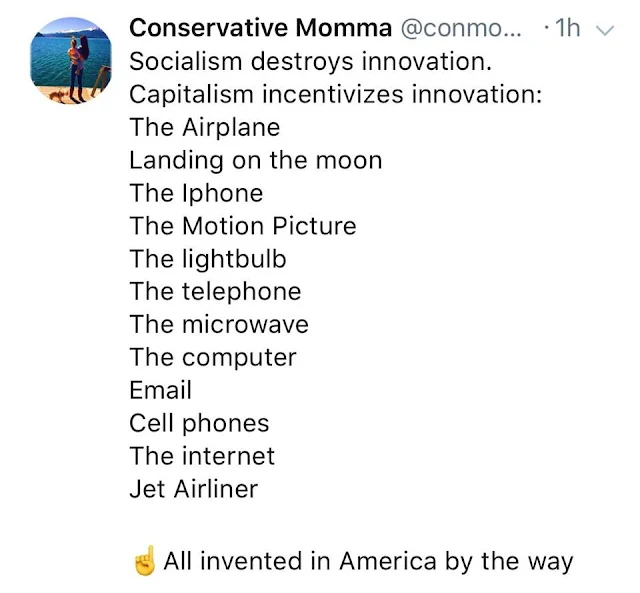This screenshot has height=593, width=640.
Task: Open the Conservative Momma profile picture
Action: coord(72,60)
